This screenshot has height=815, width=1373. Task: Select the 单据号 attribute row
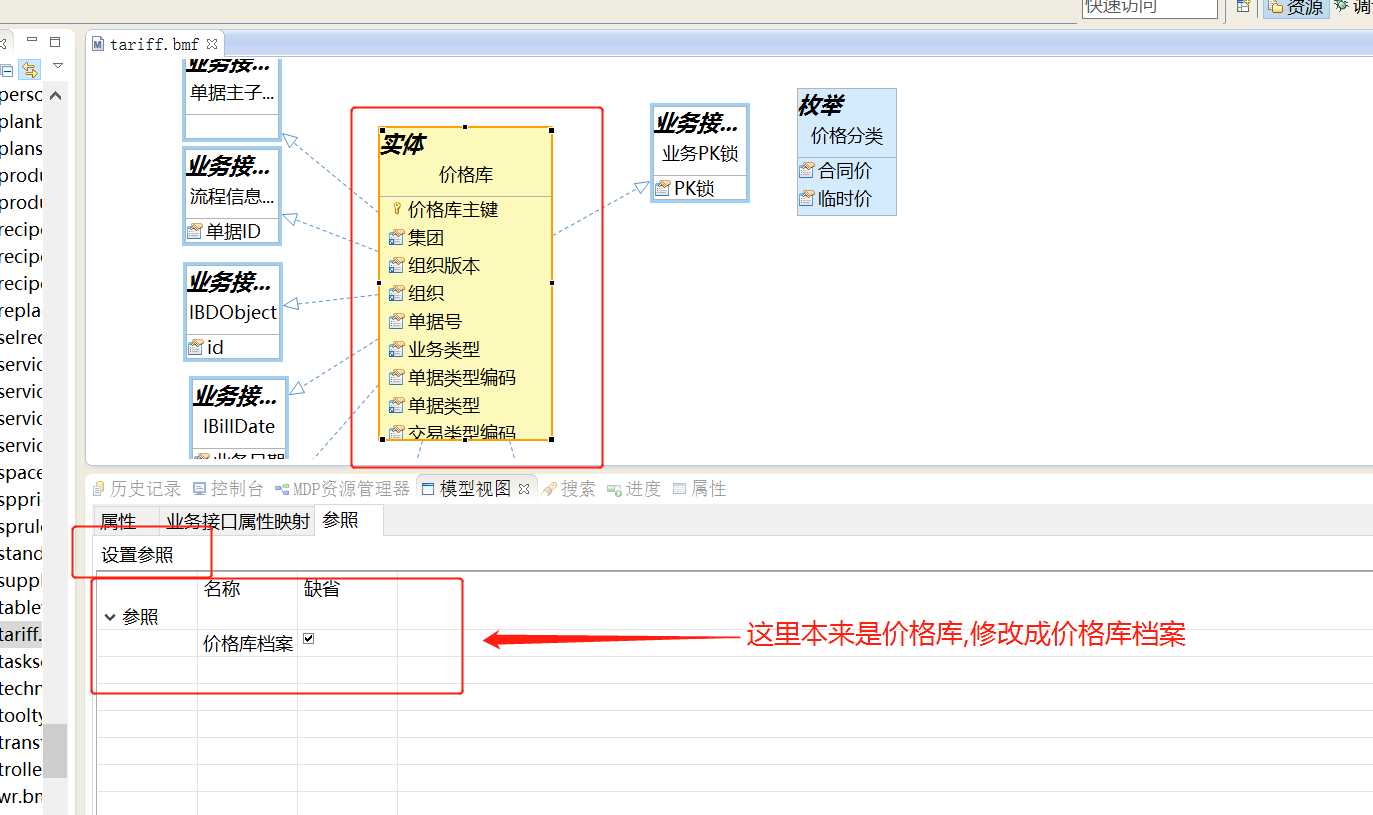point(466,322)
